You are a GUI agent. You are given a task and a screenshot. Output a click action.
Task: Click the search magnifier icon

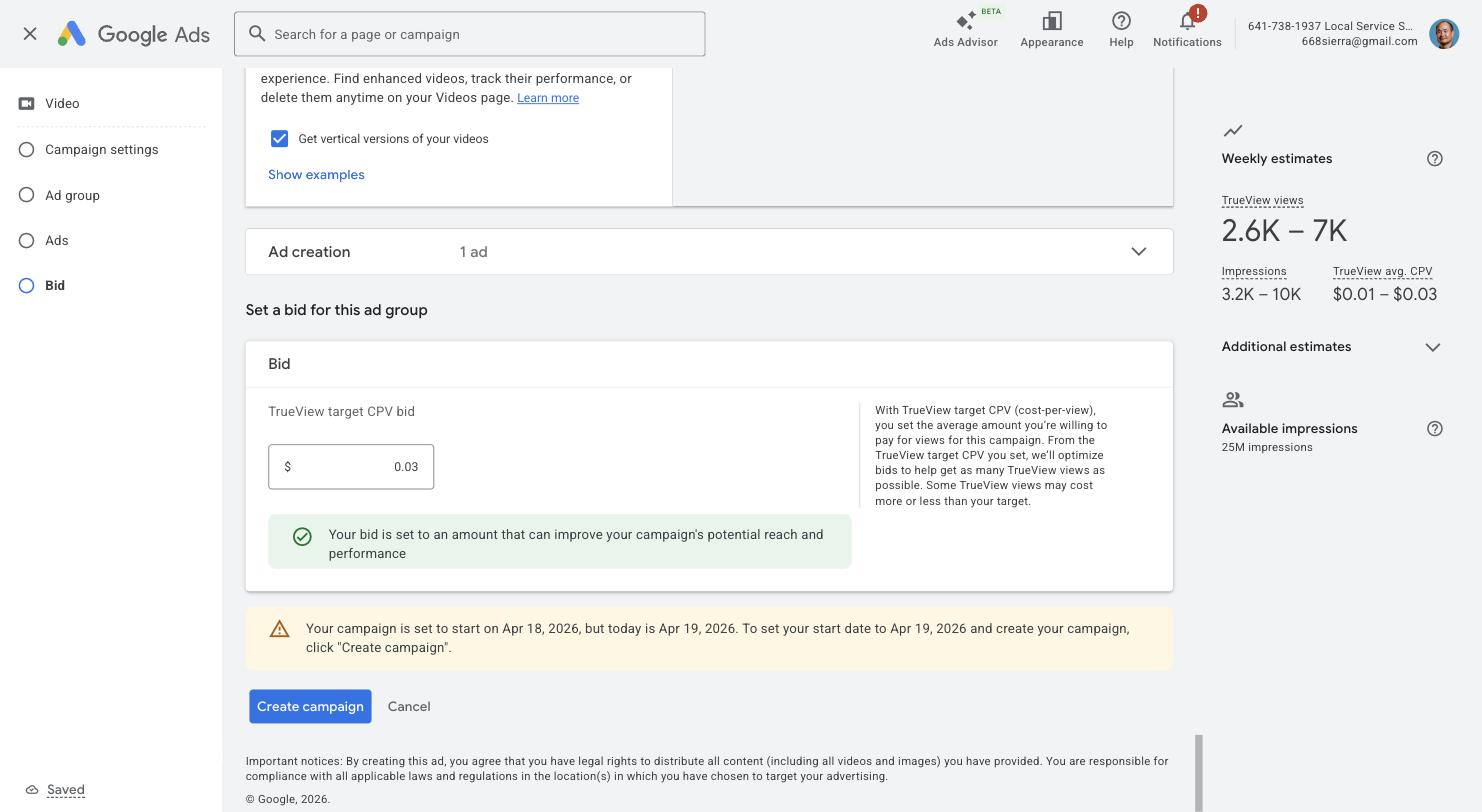[257, 33]
